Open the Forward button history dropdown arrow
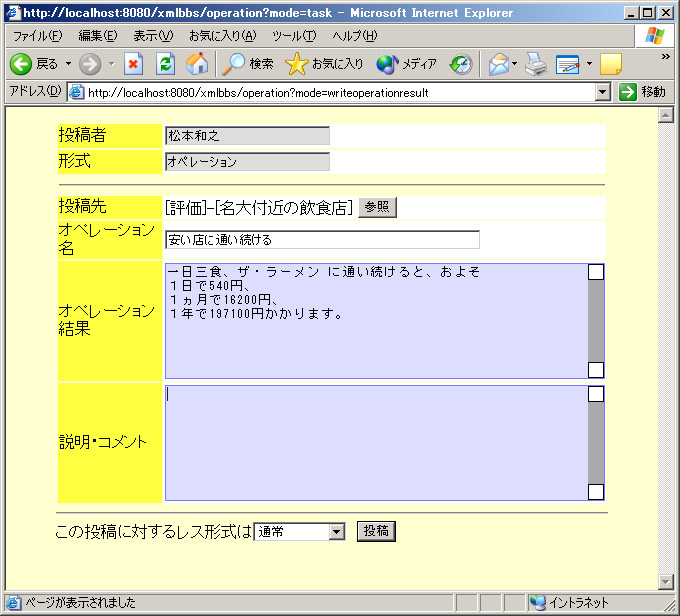This screenshot has width=680, height=616. click(111, 64)
